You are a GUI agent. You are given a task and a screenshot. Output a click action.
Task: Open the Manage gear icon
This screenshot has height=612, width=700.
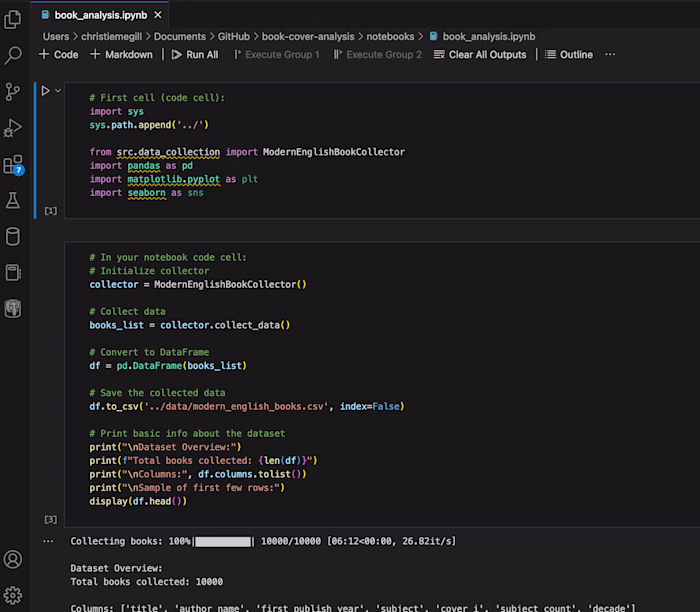pos(12,595)
